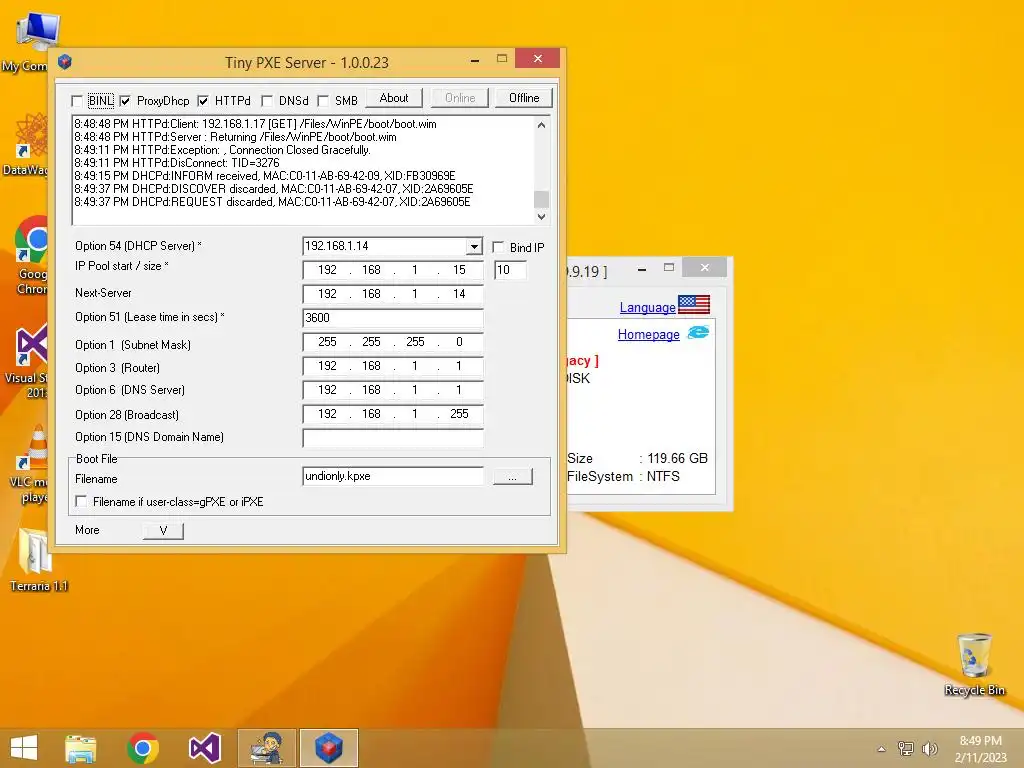1024x768 pixels.
Task: Click the Option 51 lease time field
Action: 393,318
